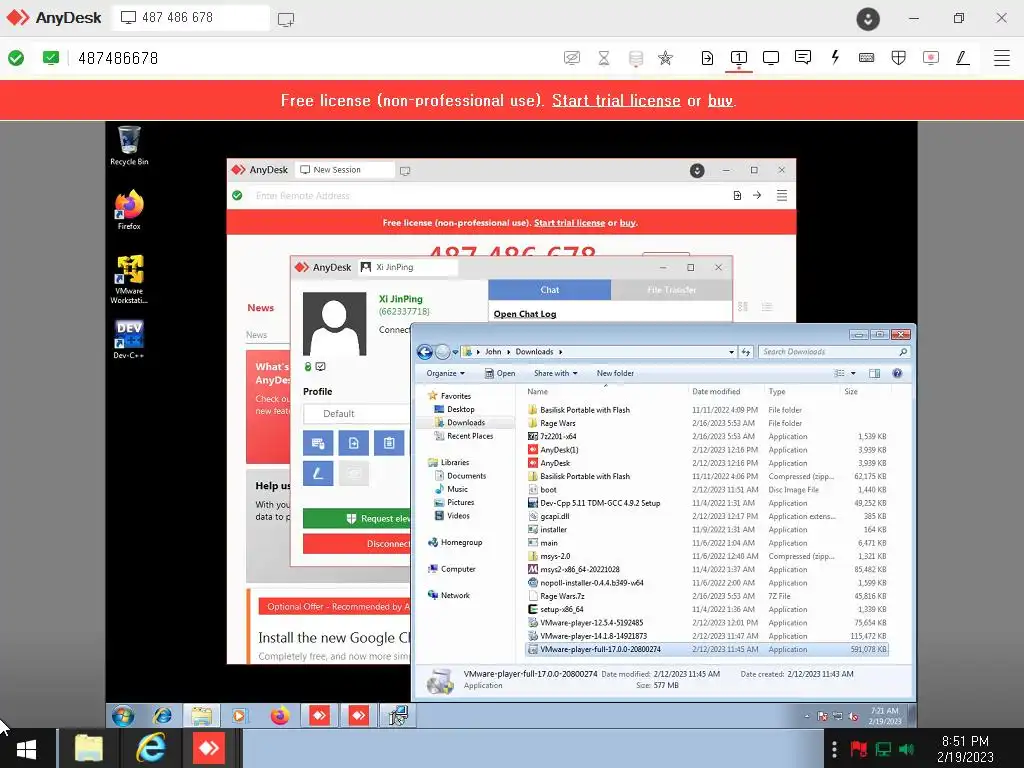The image size is (1024, 768).
Task: Click the local system tray volume icon
Action: coord(907,748)
